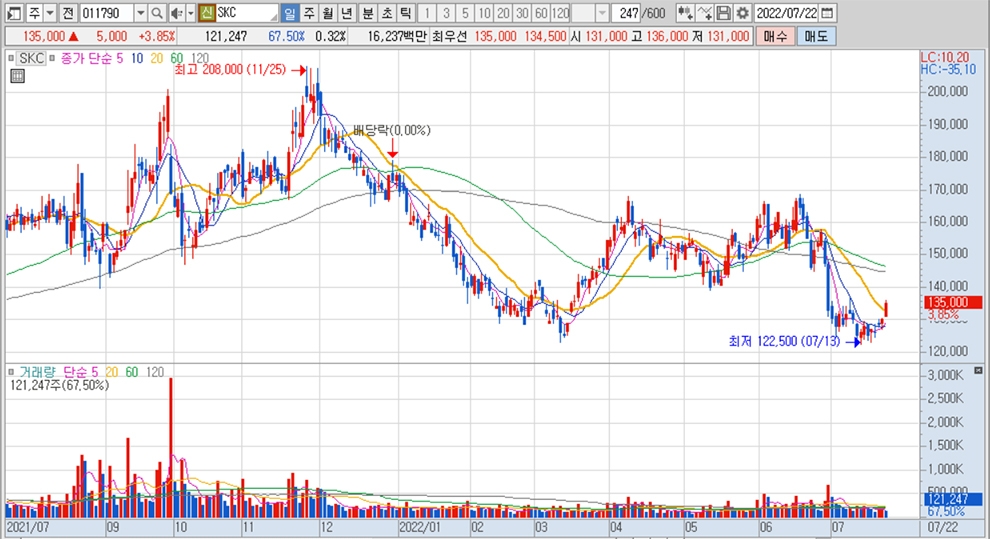Click the stock search magnifier icon
Screen dimensions: 990x539
click(x=158, y=13)
